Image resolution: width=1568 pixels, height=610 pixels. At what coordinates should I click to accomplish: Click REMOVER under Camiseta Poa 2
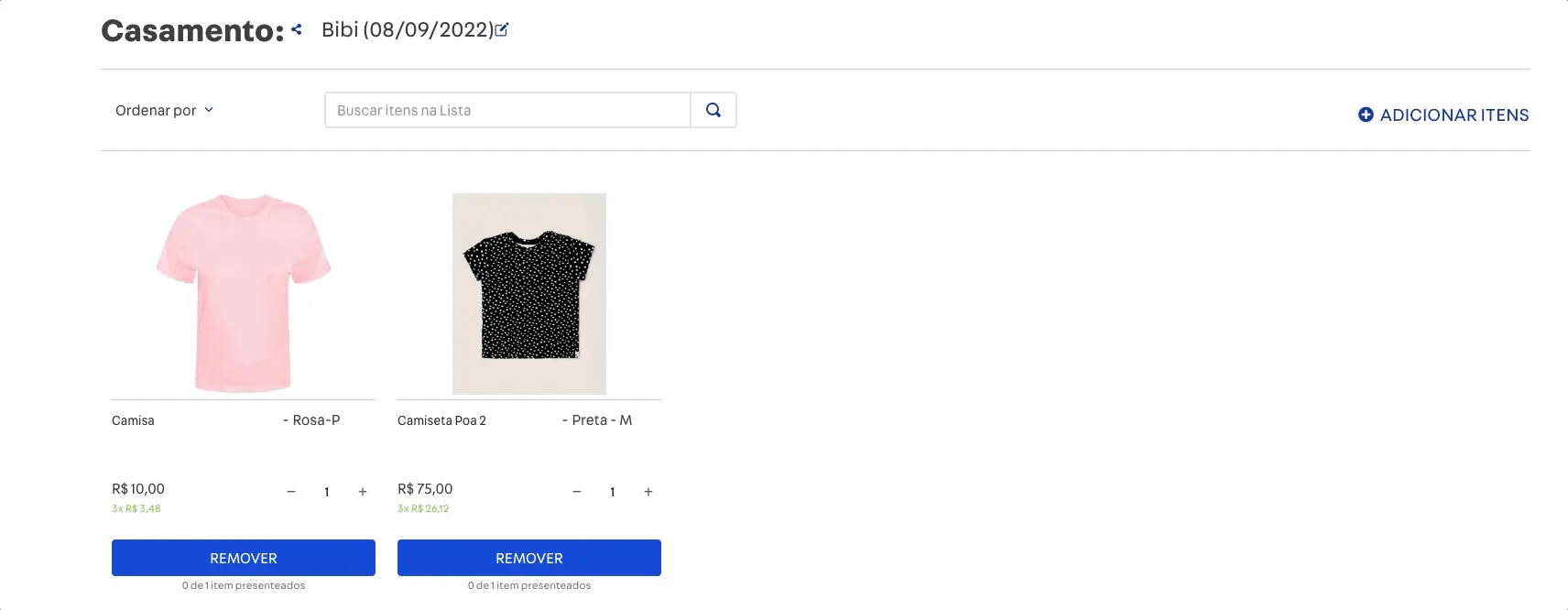tap(528, 557)
